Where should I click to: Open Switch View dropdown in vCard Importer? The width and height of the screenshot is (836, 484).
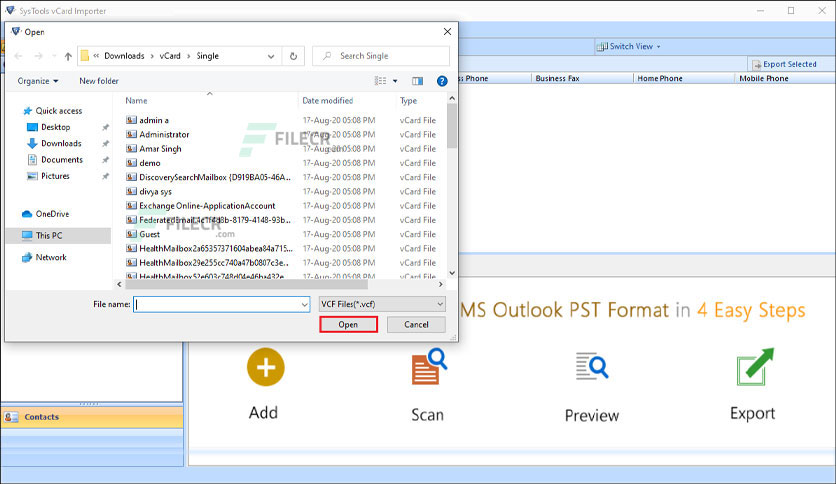click(629, 46)
